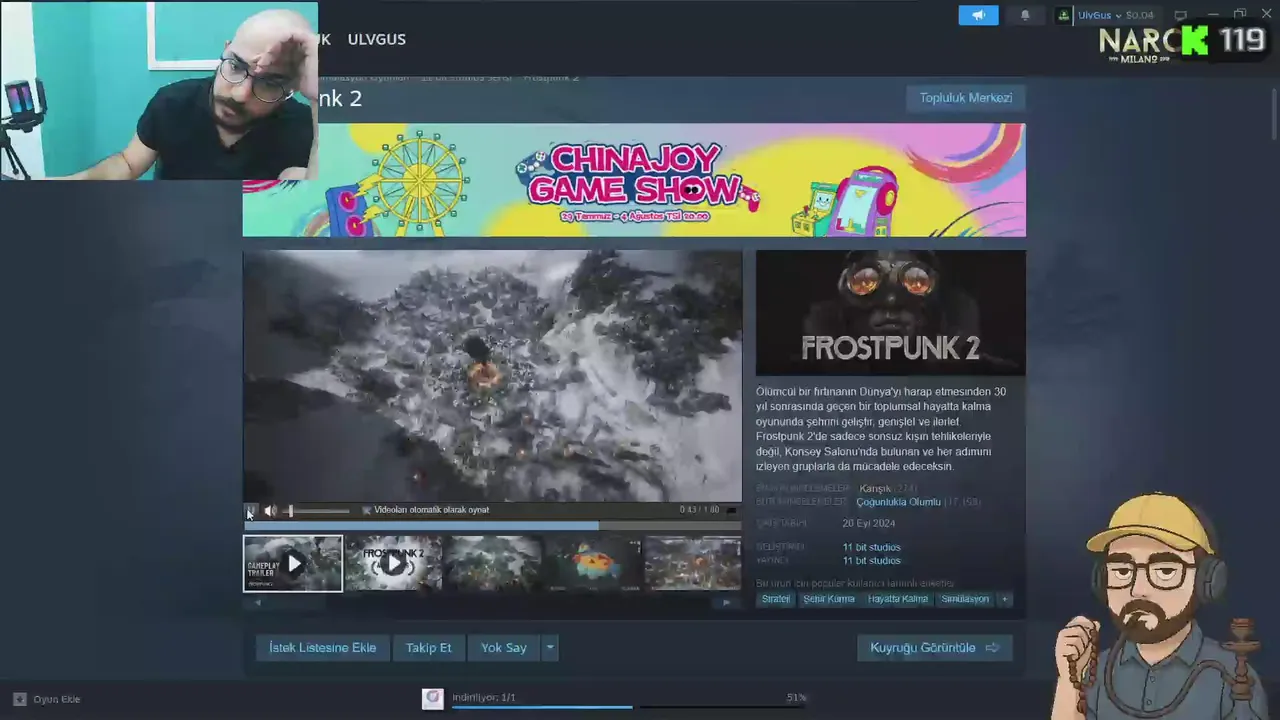Select the Şehir Kurma tag

pos(829,599)
